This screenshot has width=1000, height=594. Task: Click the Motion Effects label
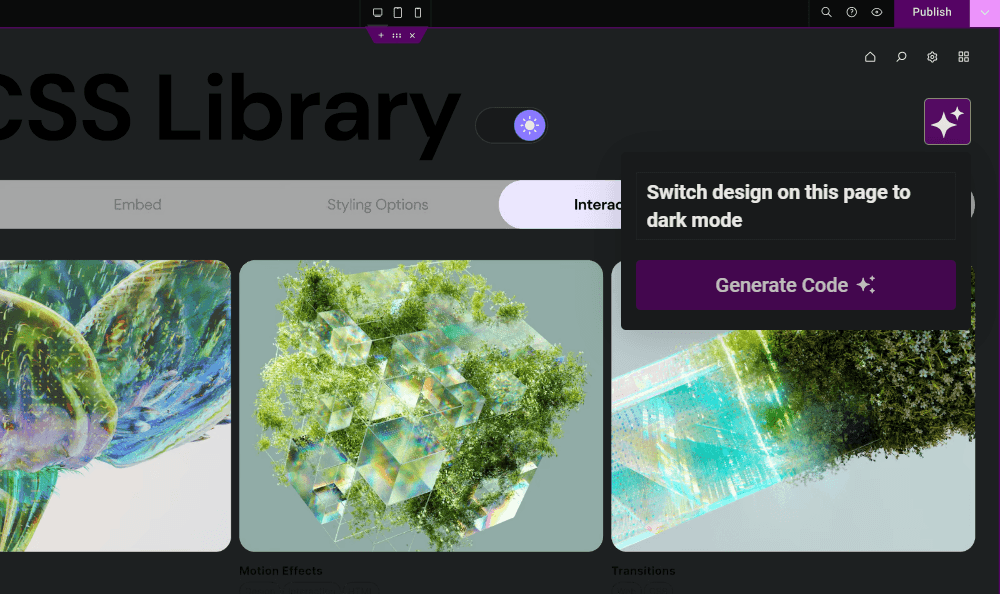pos(281,570)
